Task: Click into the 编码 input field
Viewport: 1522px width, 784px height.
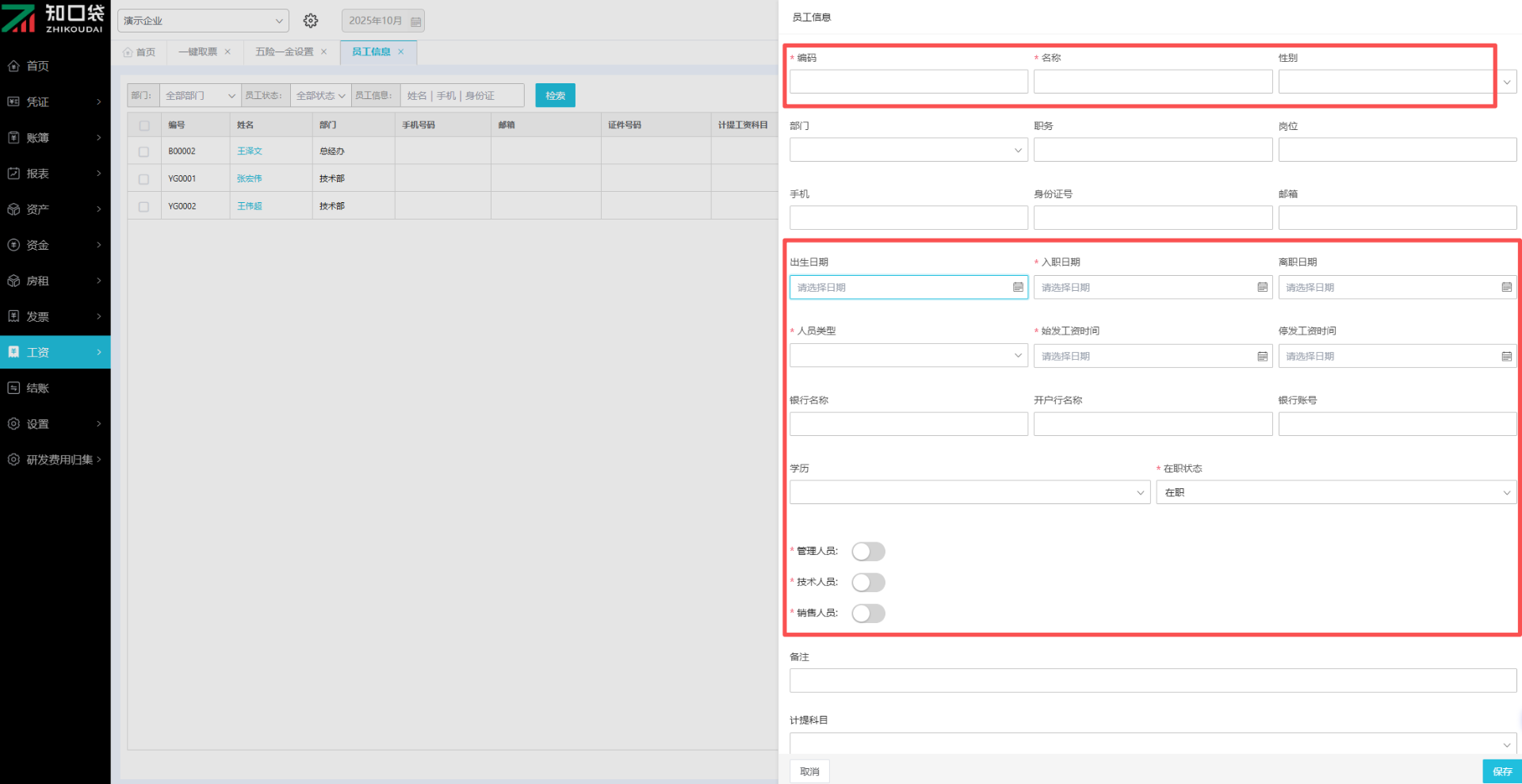Action: click(908, 82)
